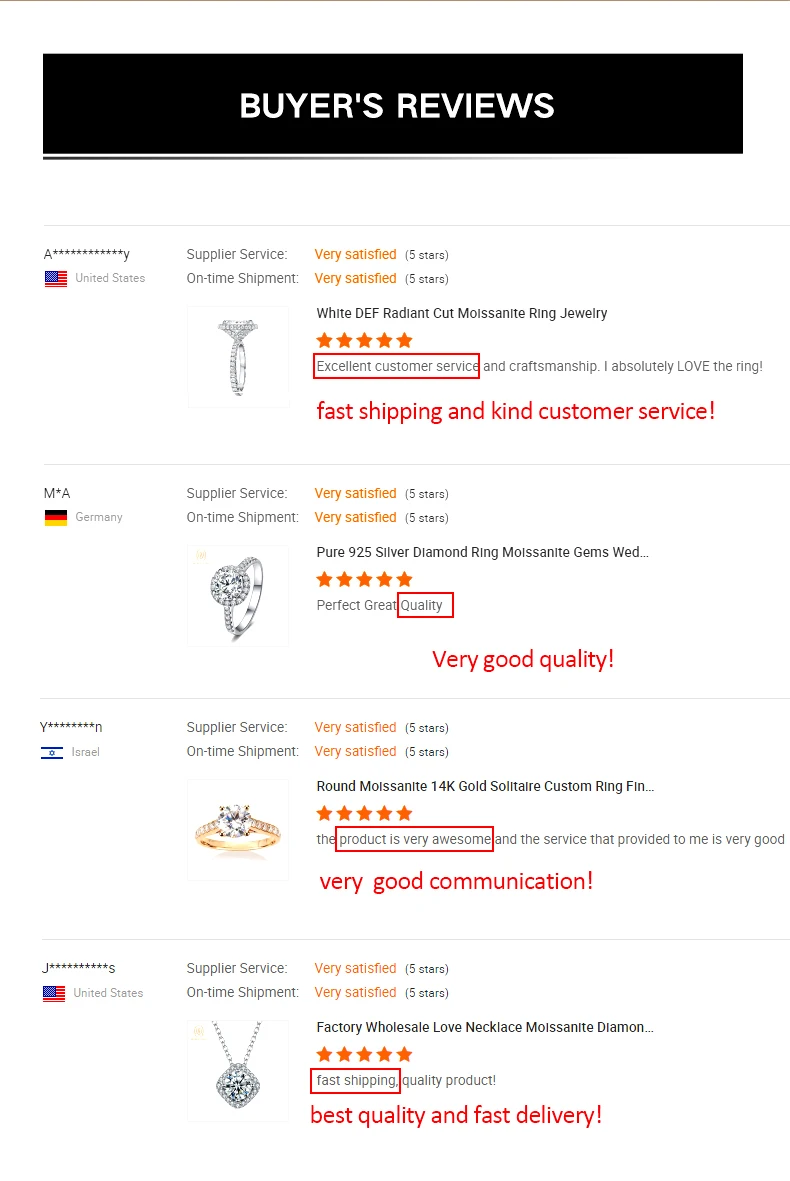Click the boxed 'fast shipping,' review text
Image resolution: width=790 pixels, height=1181 pixels.
[355, 1080]
